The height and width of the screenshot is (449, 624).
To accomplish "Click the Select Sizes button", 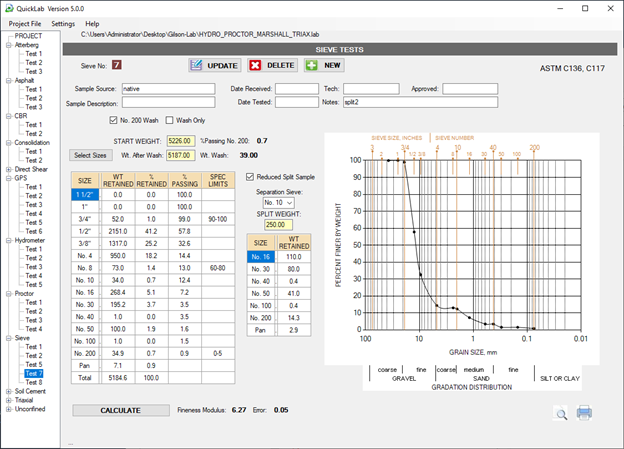I will [90, 155].
